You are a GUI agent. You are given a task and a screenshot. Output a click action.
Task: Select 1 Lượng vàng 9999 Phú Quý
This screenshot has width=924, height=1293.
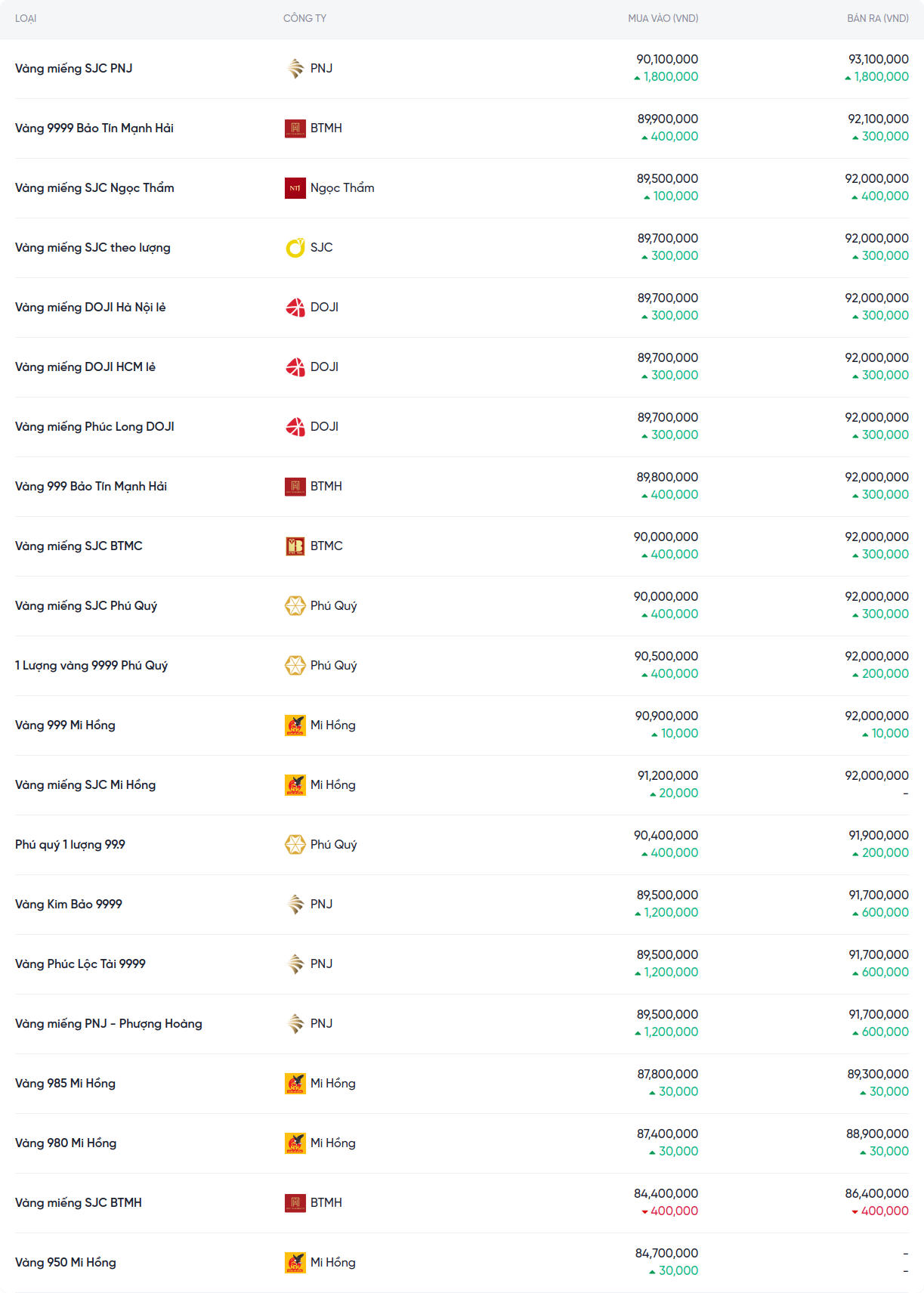click(x=91, y=666)
